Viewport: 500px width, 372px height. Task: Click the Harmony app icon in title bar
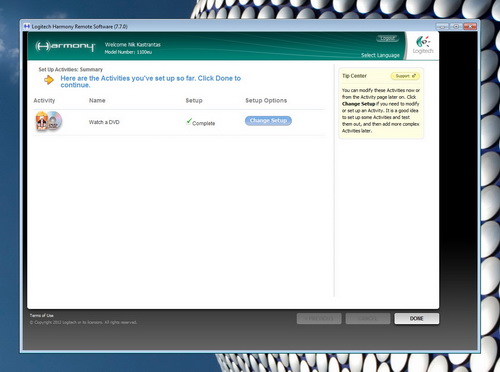27,26
